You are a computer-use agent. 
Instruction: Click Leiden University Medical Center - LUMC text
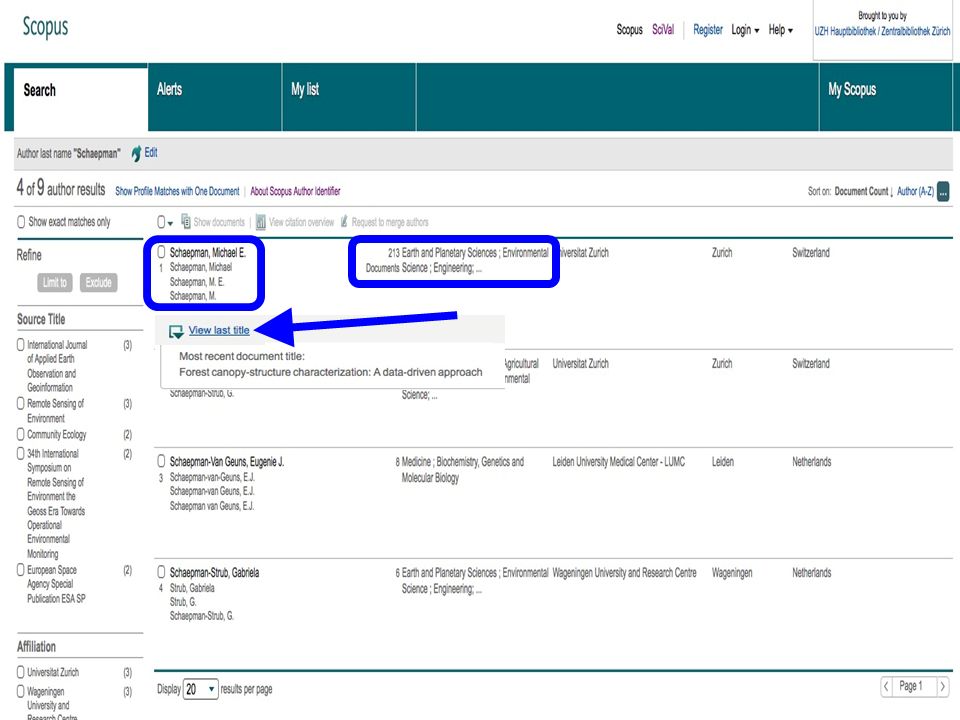[618, 462]
